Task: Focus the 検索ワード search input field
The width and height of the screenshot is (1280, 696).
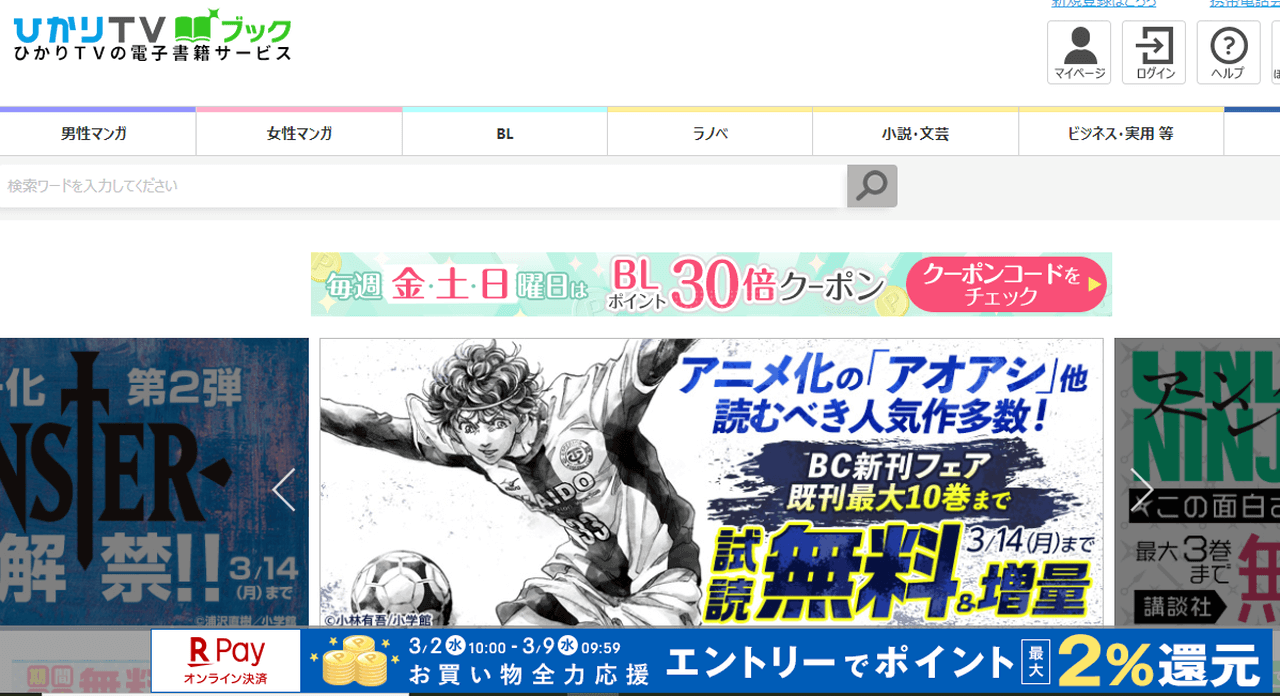Action: (x=422, y=186)
